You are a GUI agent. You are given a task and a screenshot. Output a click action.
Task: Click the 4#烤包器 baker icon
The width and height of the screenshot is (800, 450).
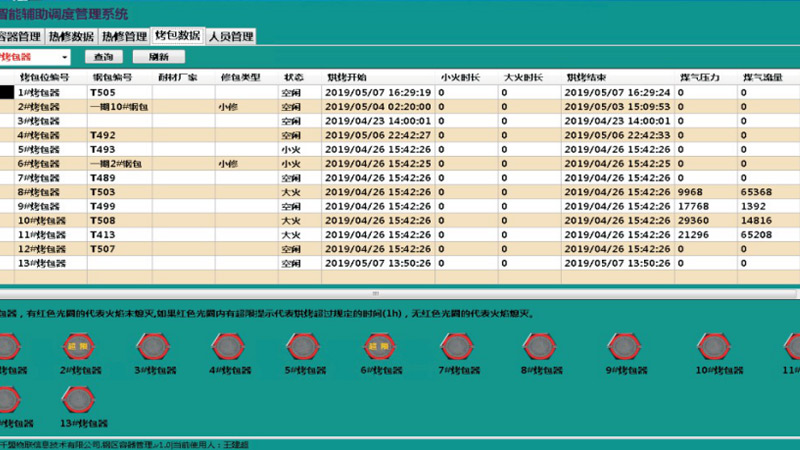tap(226, 347)
